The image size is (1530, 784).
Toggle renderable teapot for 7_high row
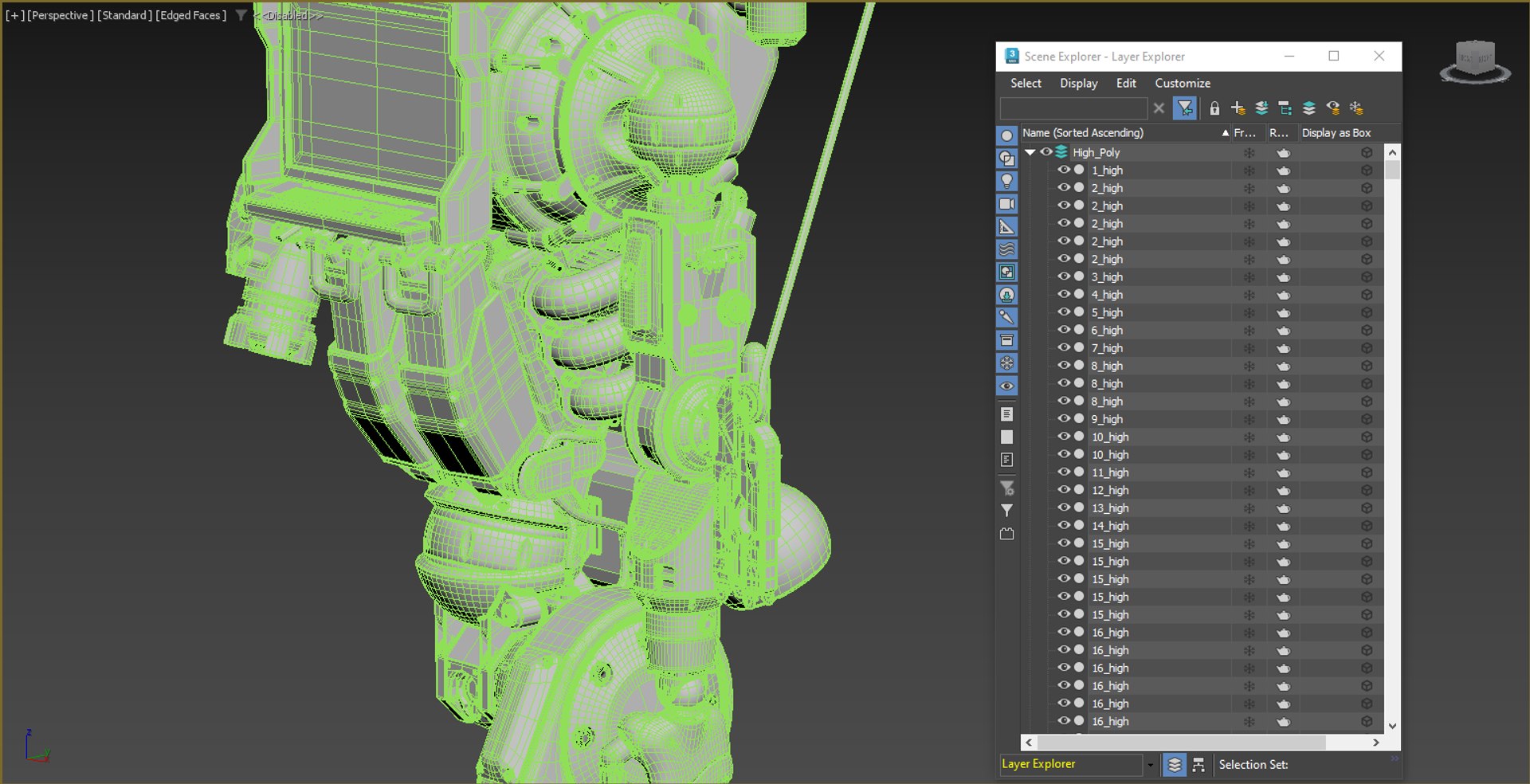pyautogui.click(x=1283, y=348)
